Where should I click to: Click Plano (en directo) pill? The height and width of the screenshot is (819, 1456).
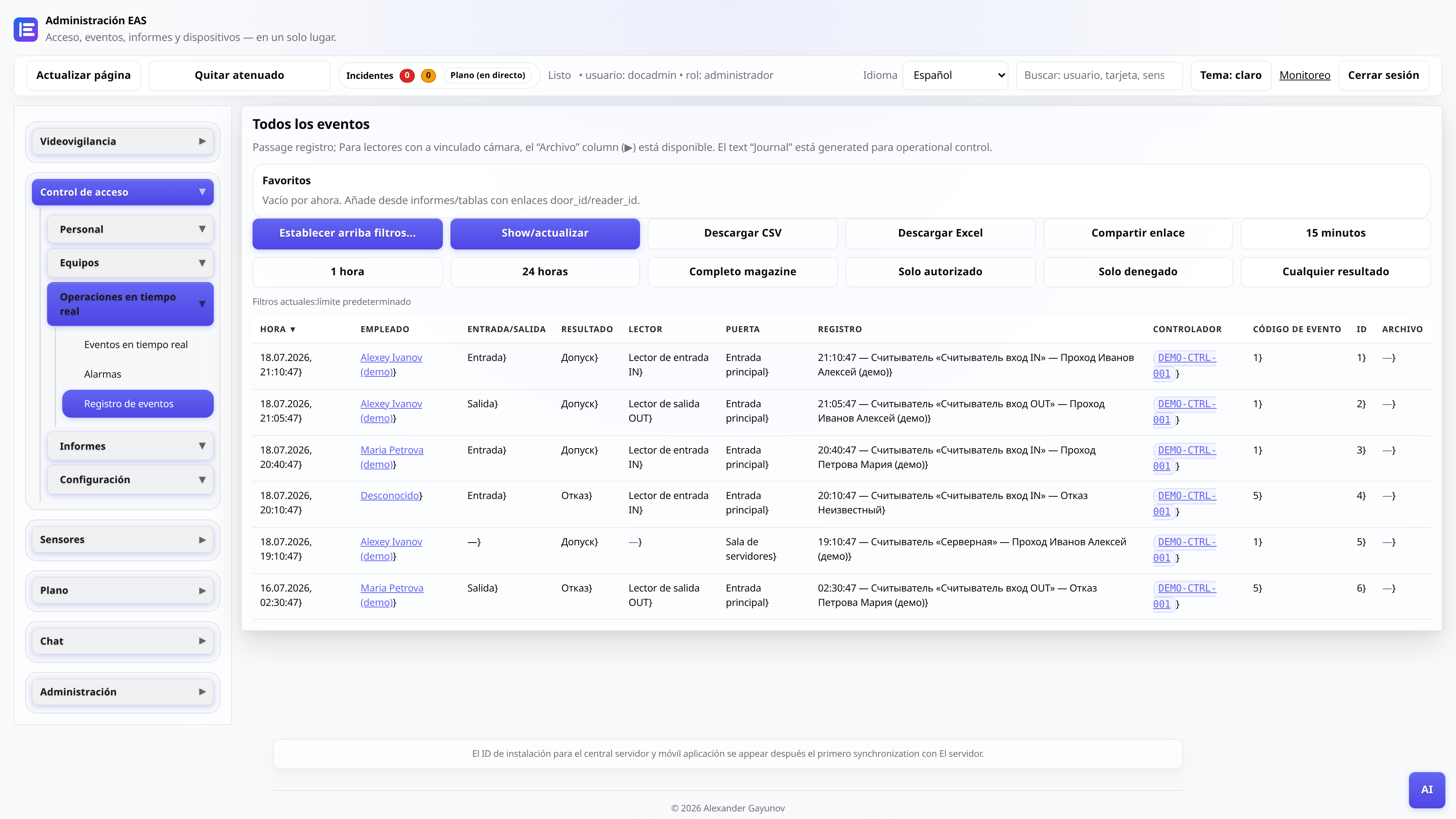pyautogui.click(x=488, y=75)
